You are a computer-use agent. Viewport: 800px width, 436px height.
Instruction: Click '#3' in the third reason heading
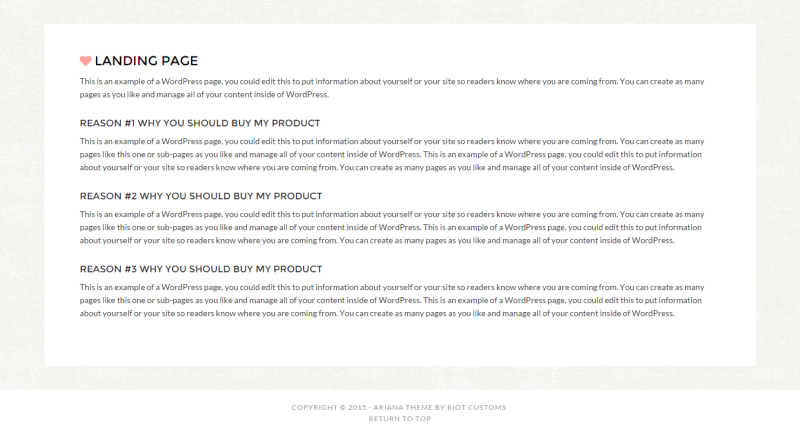coord(131,269)
